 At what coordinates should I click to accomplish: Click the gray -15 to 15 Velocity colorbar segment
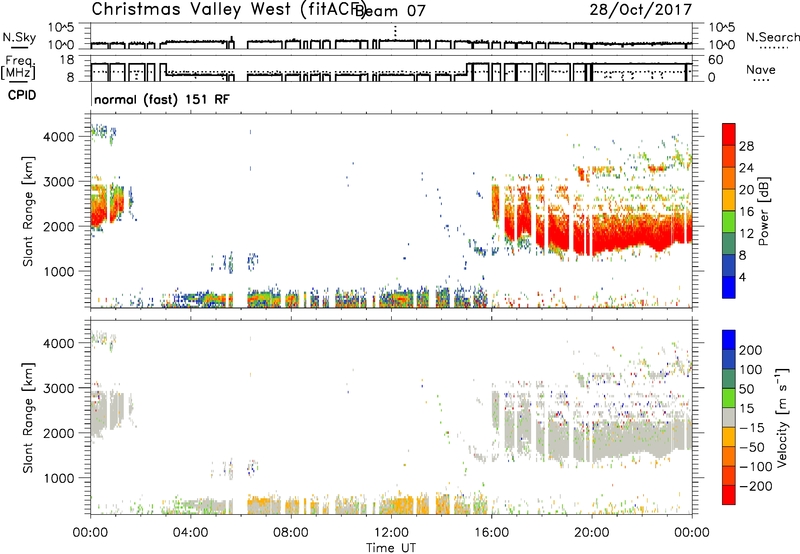[x=729, y=417]
